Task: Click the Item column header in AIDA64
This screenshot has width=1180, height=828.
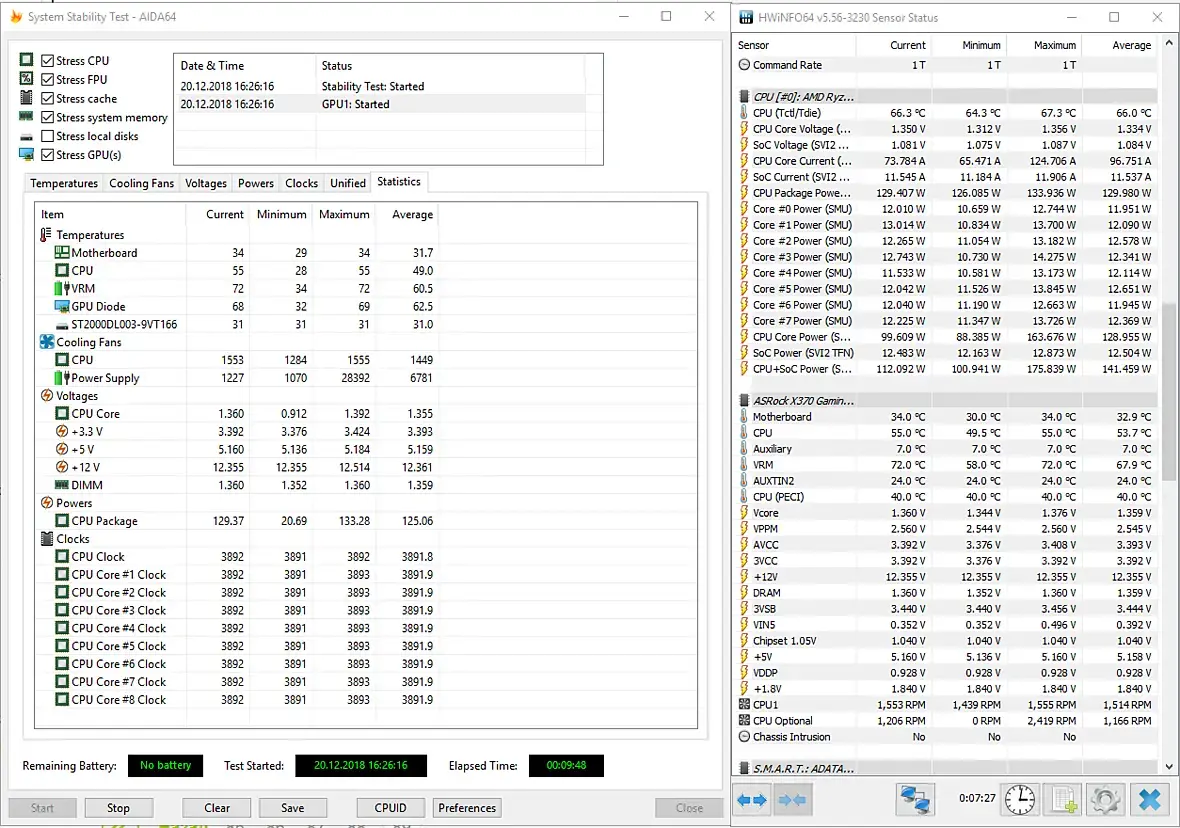Action: [110, 215]
